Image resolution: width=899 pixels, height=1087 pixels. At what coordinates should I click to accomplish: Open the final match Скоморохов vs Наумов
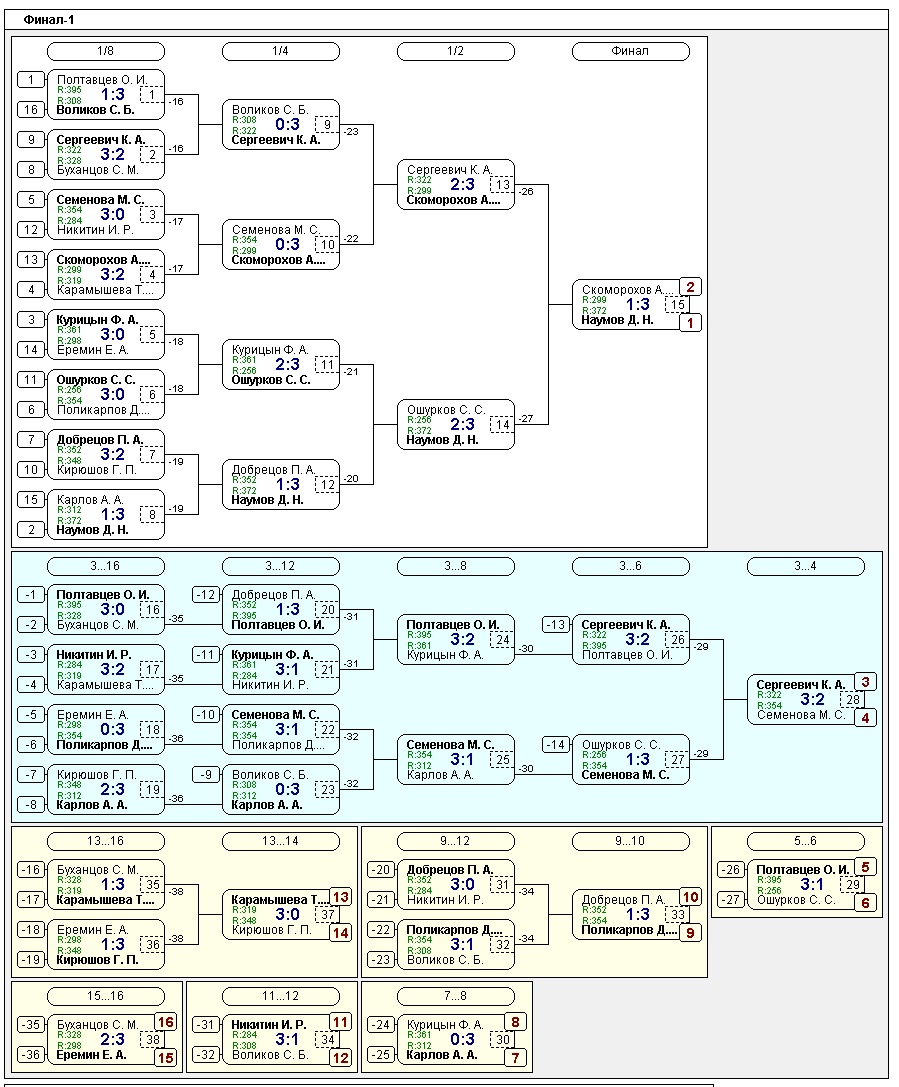coord(625,304)
